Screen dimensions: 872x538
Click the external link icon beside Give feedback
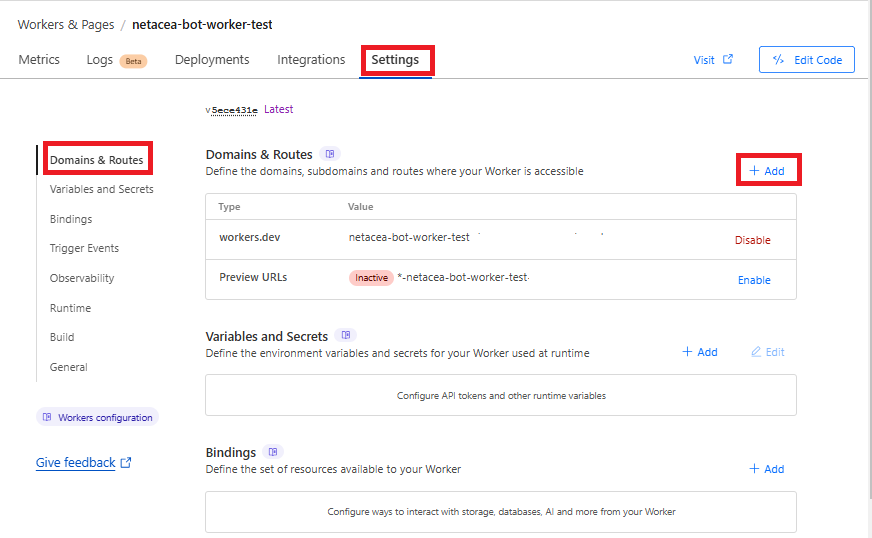125,463
